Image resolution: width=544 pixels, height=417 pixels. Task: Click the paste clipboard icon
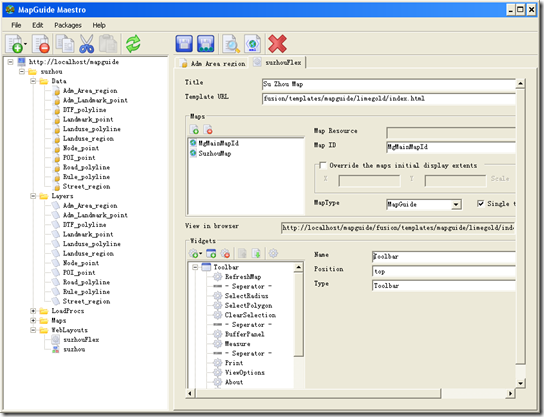pos(108,44)
